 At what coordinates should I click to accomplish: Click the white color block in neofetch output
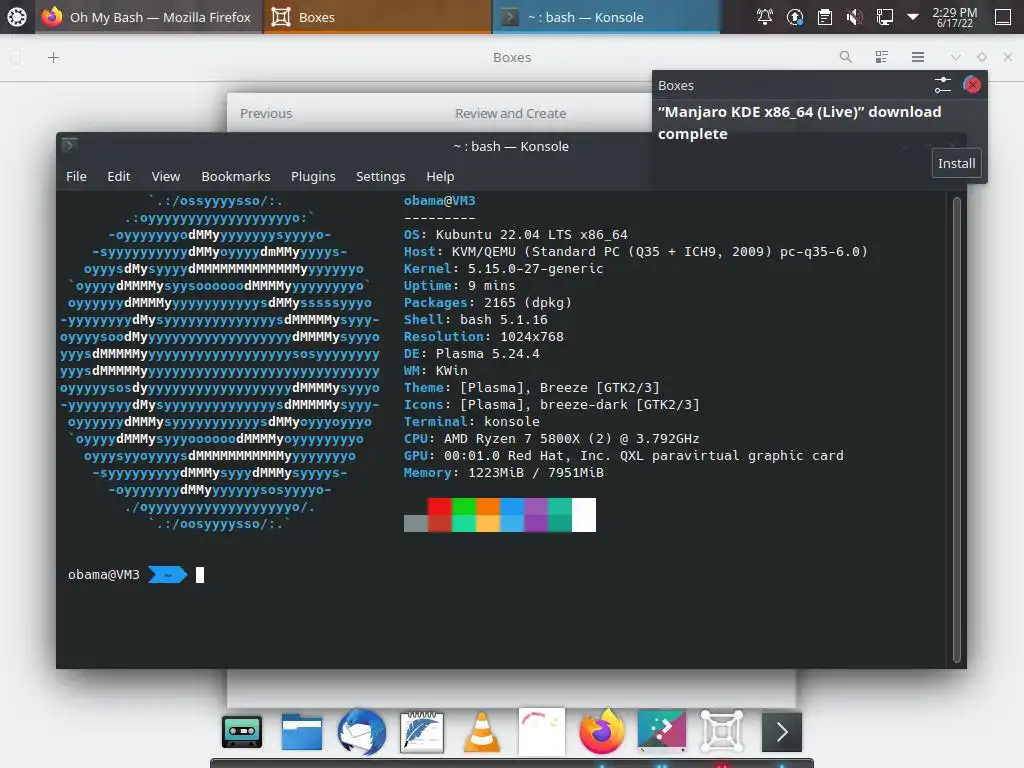pyautogui.click(x=584, y=515)
